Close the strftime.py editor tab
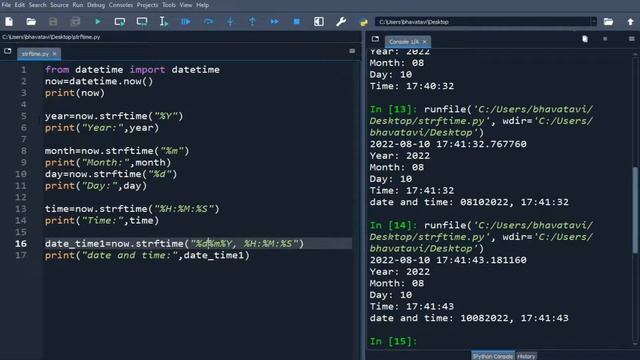 [55, 53]
